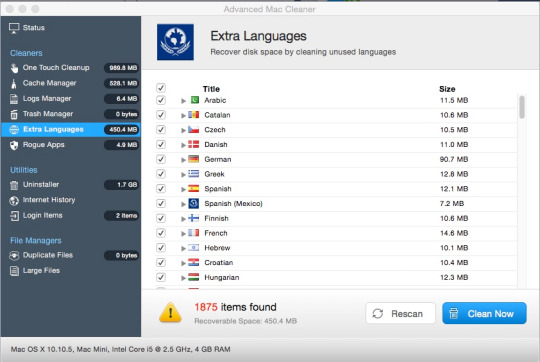Select One Touch Cleanup hand icon
Image resolution: width=540 pixels, height=362 pixels.
coord(14,68)
